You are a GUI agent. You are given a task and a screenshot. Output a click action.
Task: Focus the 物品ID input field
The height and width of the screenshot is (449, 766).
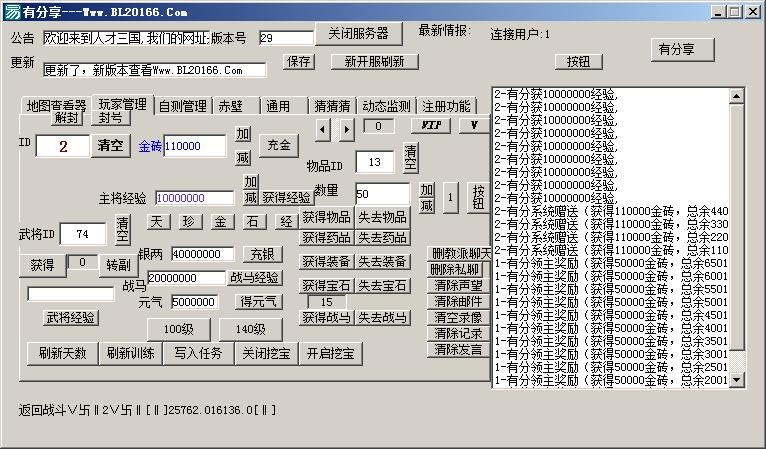coord(375,162)
